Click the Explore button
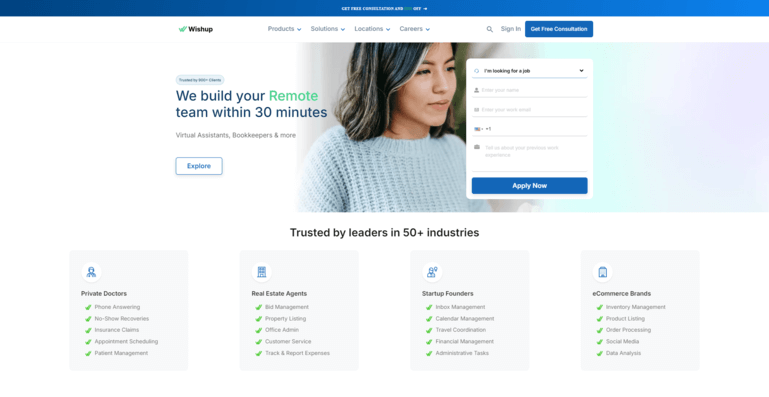 [x=199, y=166]
